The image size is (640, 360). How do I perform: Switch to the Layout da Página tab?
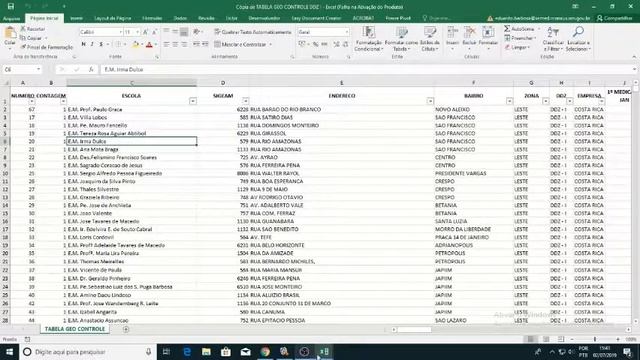[x=113, y=18]
